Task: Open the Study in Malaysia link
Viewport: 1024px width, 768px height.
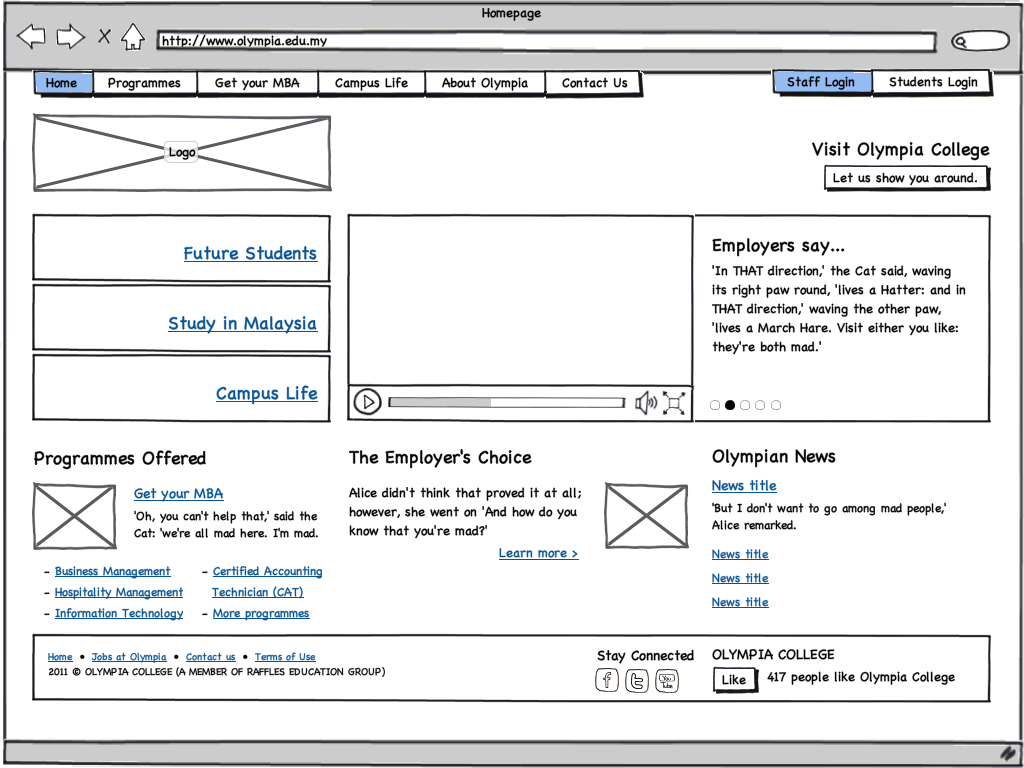Action: (x=242, y=323)
